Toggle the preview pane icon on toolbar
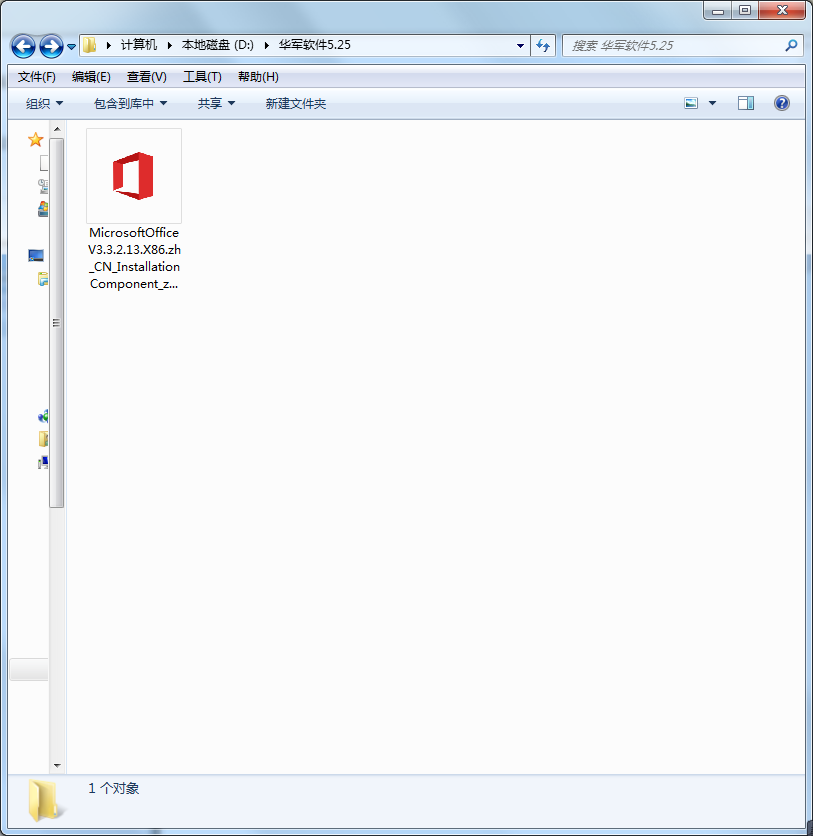This screenshot has width=813, height=836. click(x=744, y=102)
